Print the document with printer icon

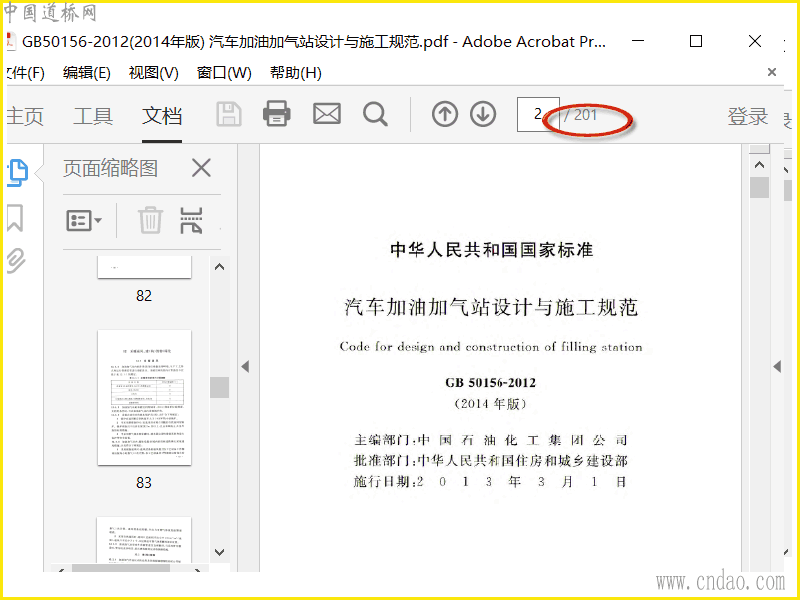coord(277,114)
